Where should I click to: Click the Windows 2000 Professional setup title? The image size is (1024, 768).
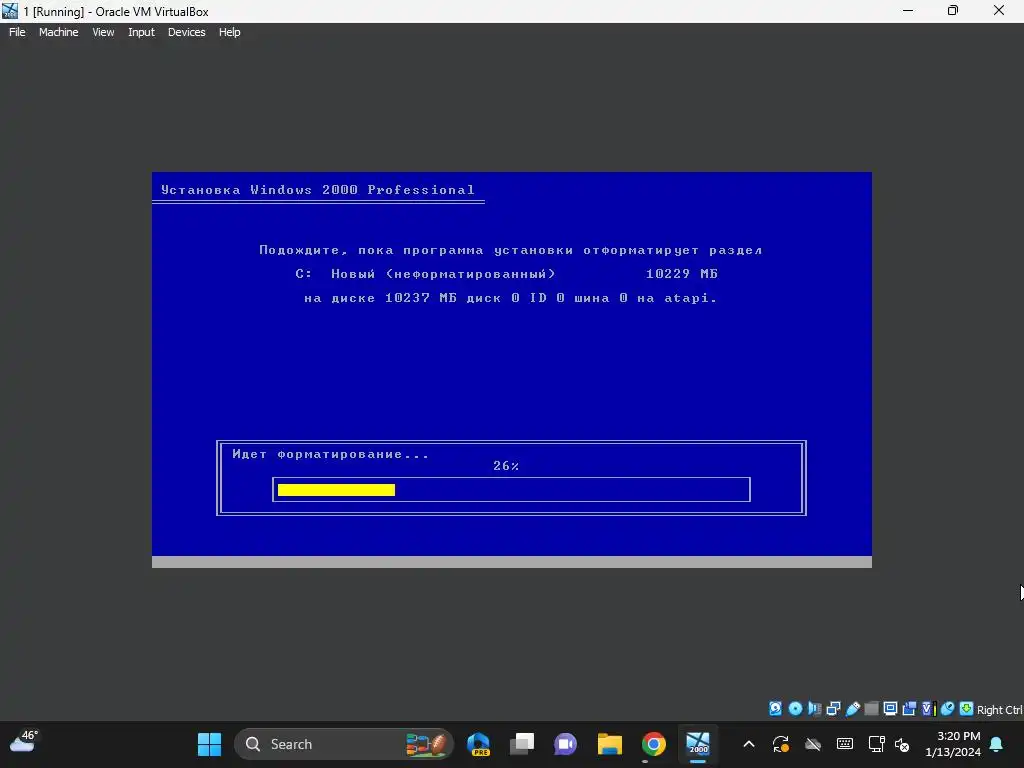(318, 190)
